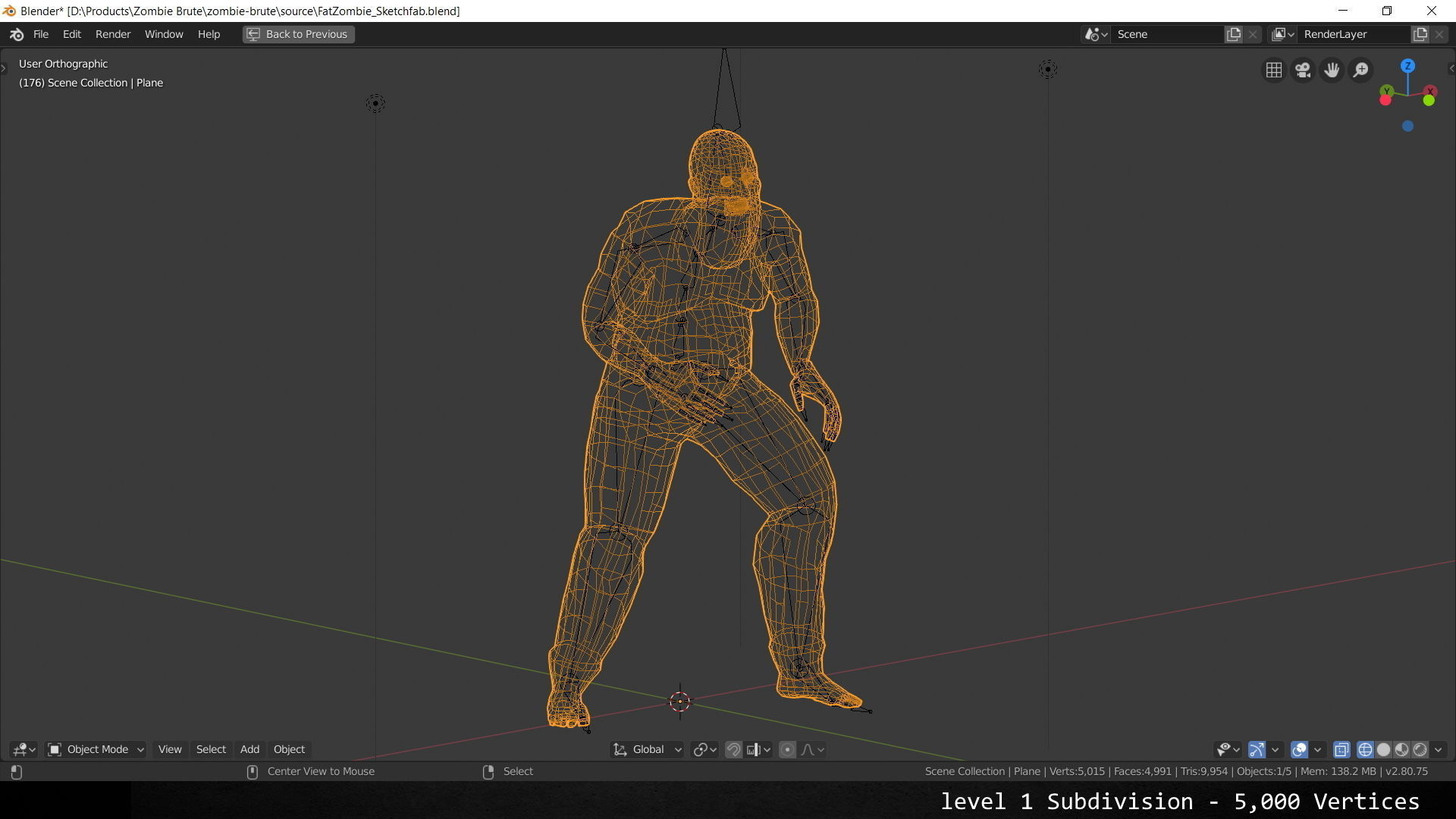Open the Window menu

pyautogui.click(x=164, y=34)
